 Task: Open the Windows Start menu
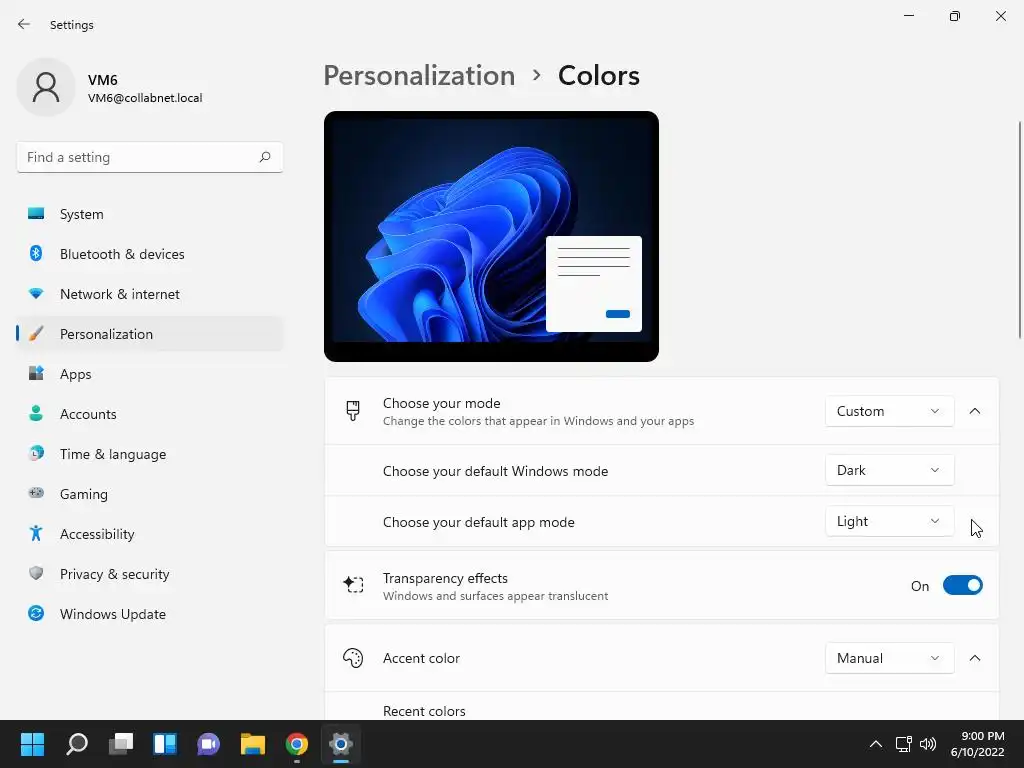pos(32,744)
